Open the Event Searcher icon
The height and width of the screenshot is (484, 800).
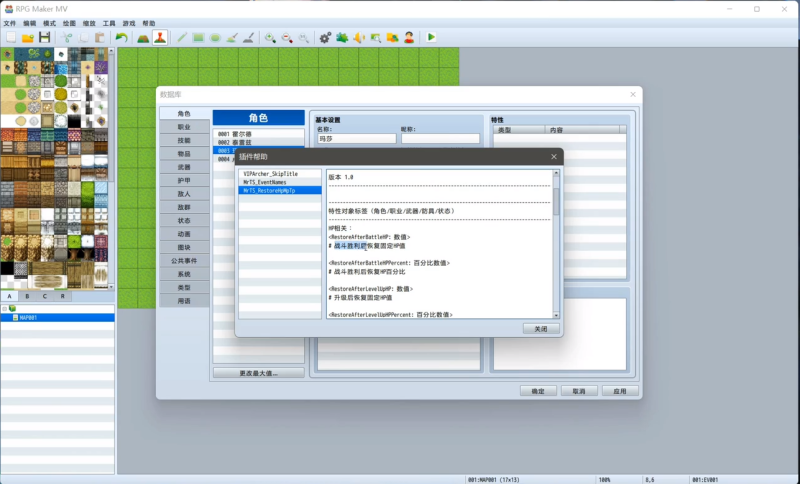(x=376, y=37)
